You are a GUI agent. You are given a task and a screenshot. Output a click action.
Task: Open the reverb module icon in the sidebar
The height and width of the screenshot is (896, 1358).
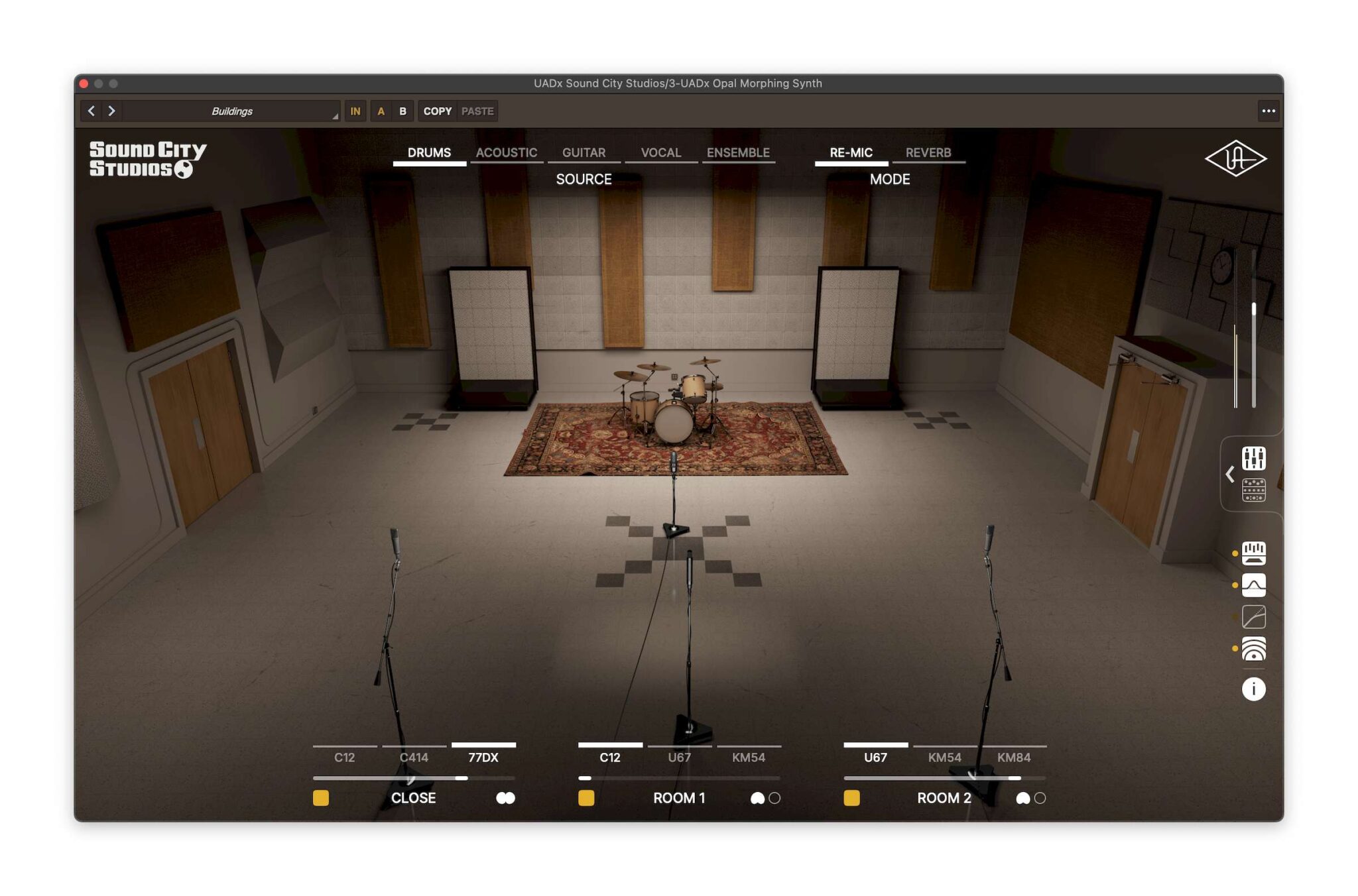[x=1255, y=649]
